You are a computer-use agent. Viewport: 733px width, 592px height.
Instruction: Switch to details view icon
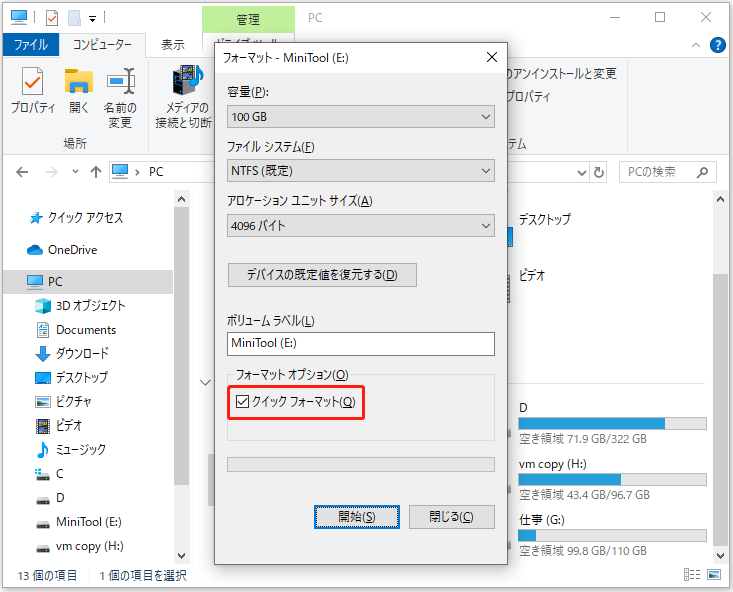(x=692, y=575)
